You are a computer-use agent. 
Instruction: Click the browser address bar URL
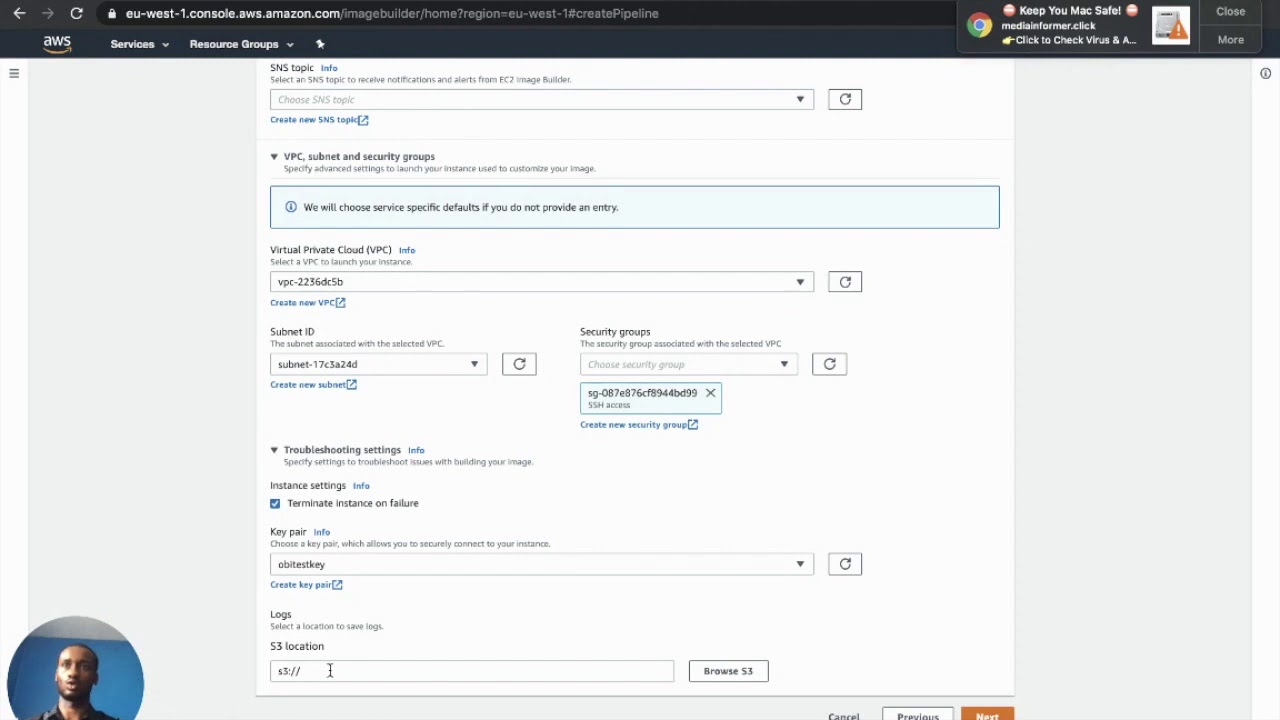click(x=392, y=13)
